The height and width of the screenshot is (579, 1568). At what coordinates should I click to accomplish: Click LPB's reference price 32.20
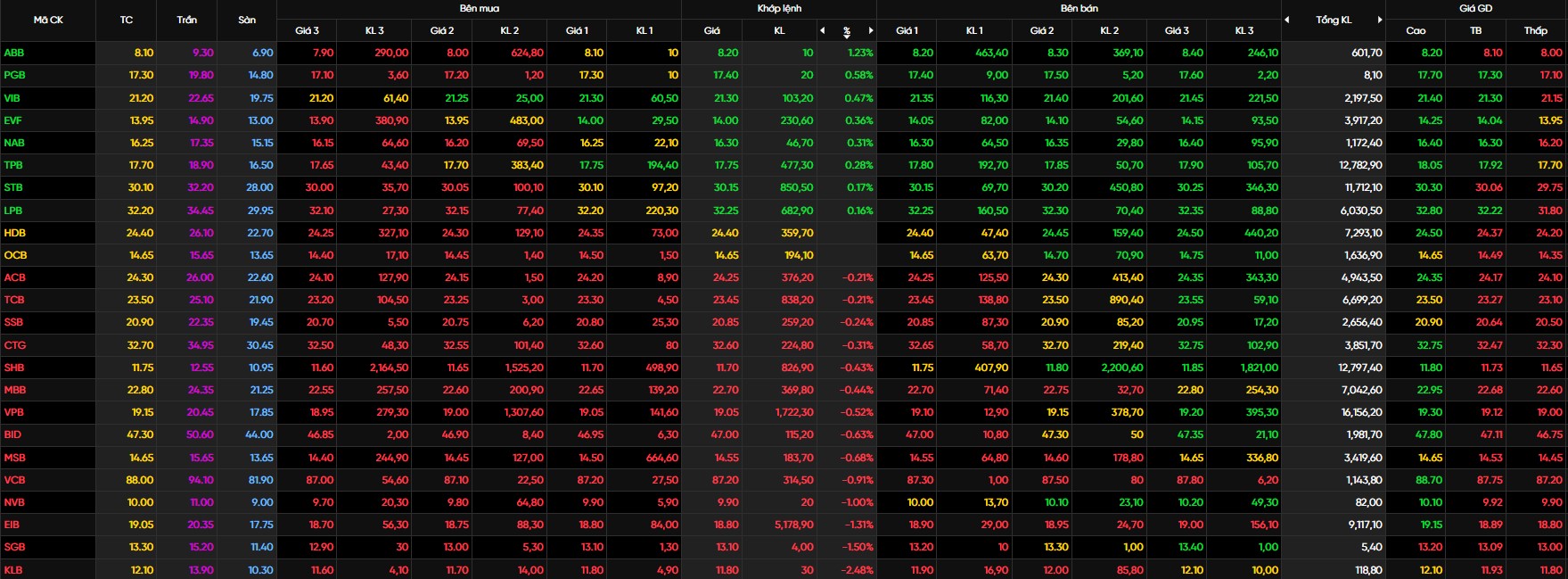click(141, 211)
